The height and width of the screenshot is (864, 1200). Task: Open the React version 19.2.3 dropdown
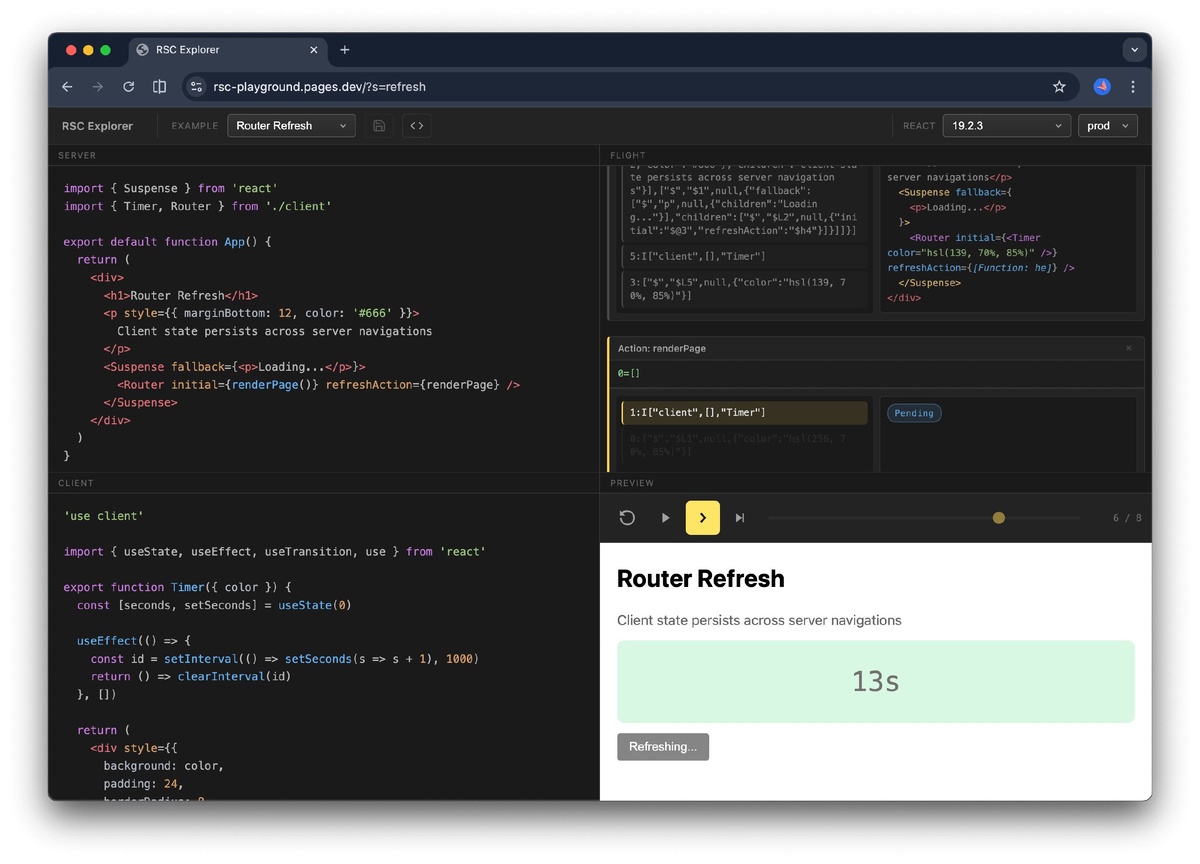[x=1006, y=126]
